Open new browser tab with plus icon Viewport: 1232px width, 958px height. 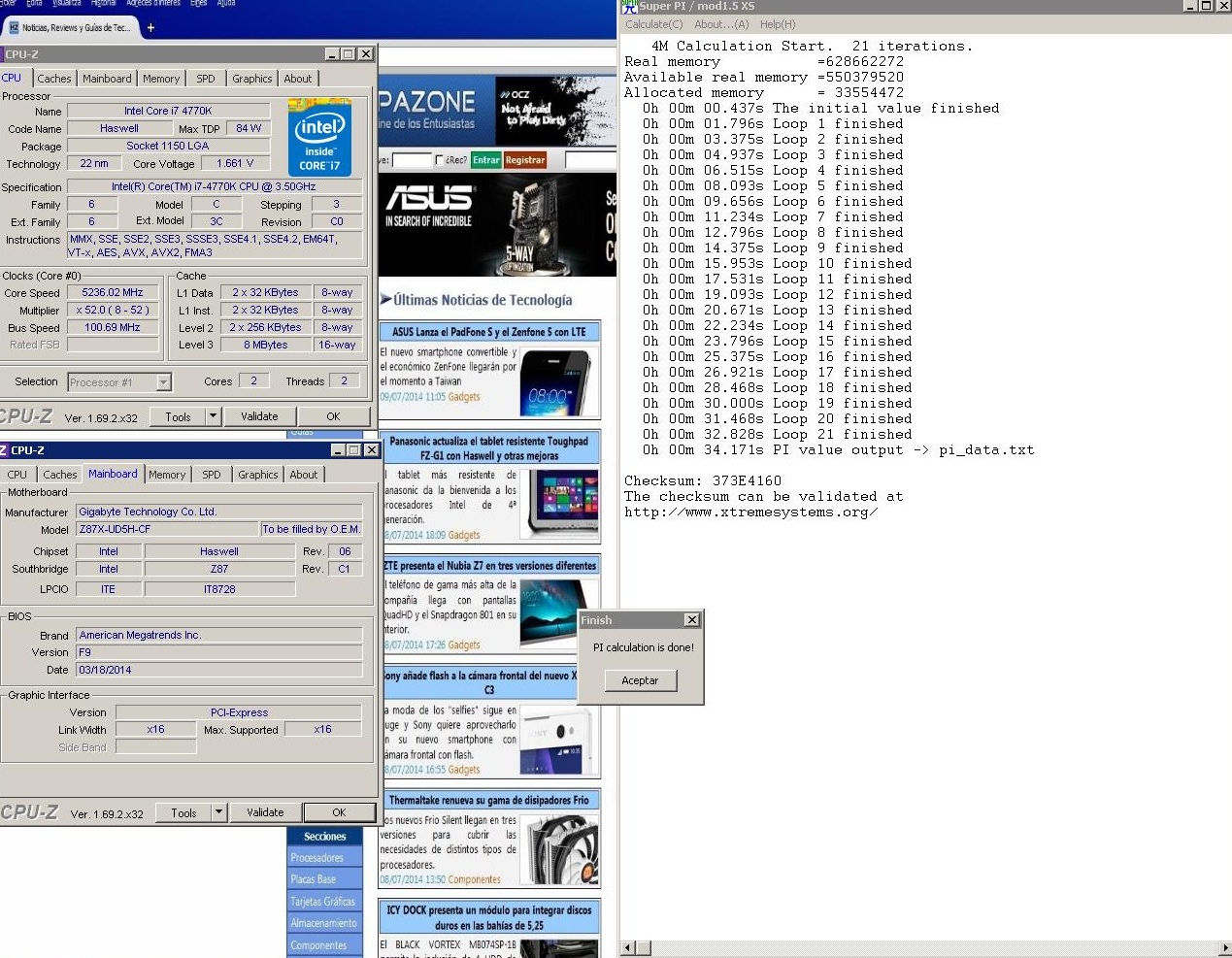click(150, 27)
